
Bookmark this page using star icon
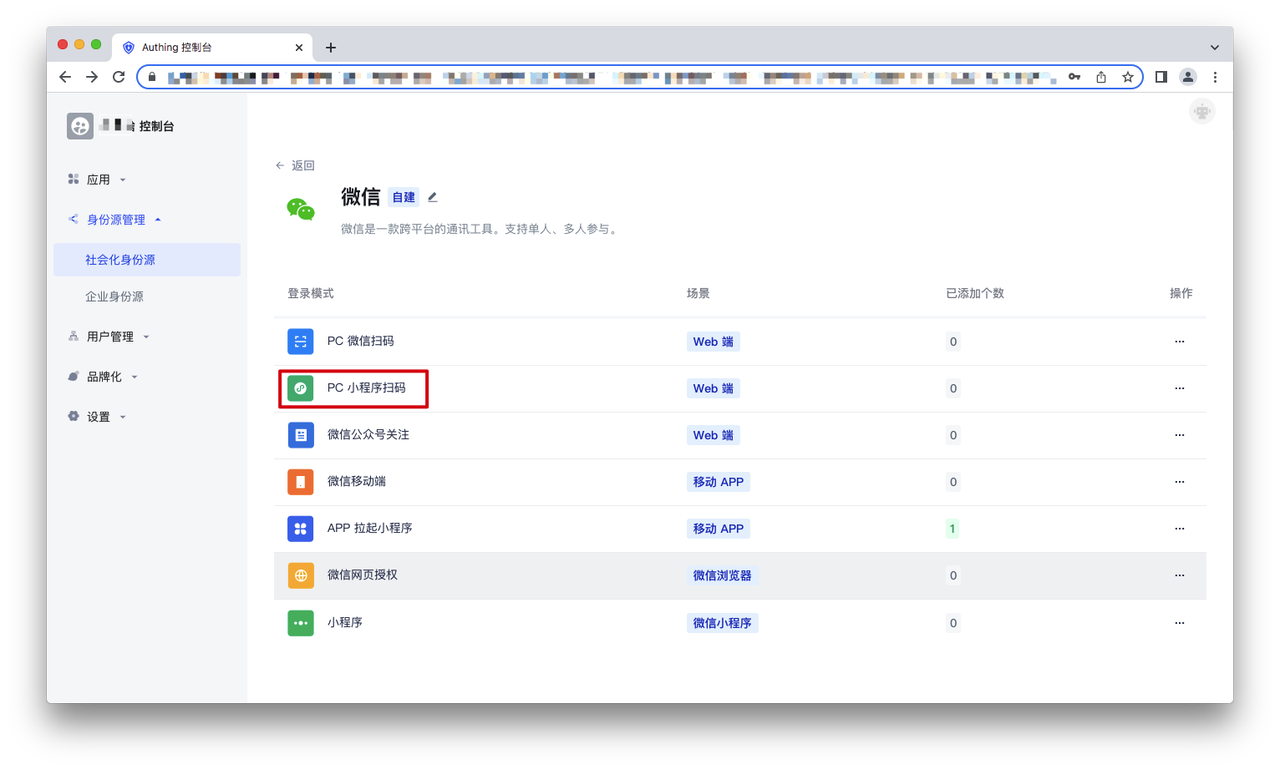1127,77
